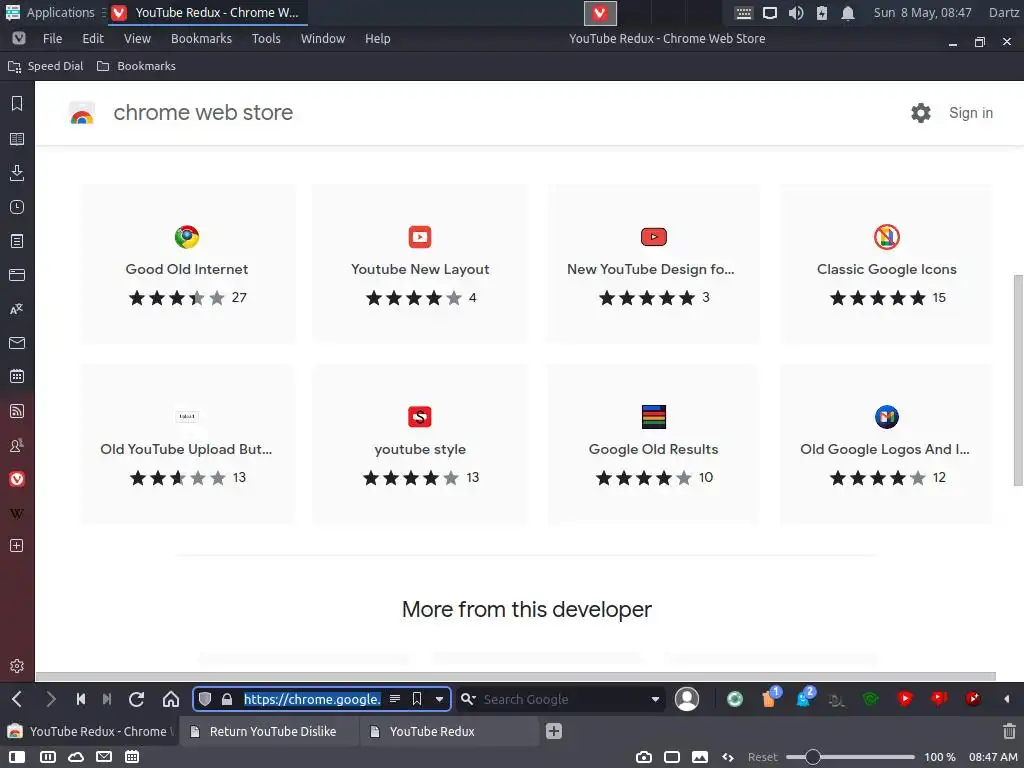Screen dimensions: 1024x768
Task: Open Vivaldi settings gear in sidebar
Action: 17,665
